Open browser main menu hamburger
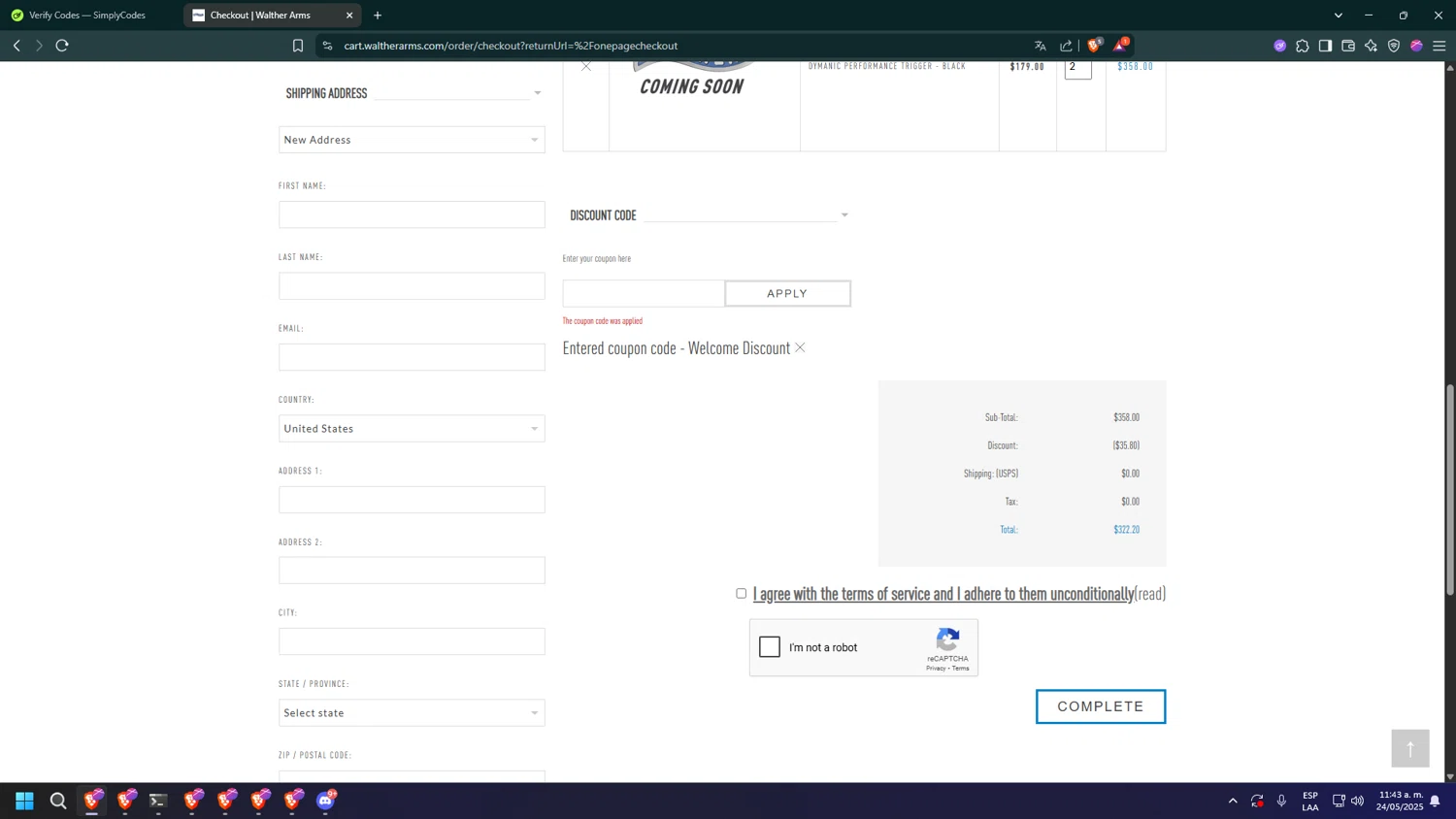The width and height of the screenshot is (1456, 819). coord(1439,46)
